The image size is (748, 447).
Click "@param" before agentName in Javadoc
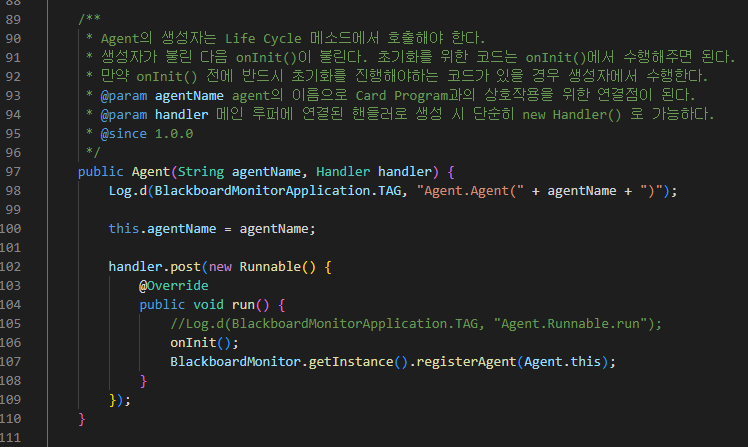(x=124, y=95)
